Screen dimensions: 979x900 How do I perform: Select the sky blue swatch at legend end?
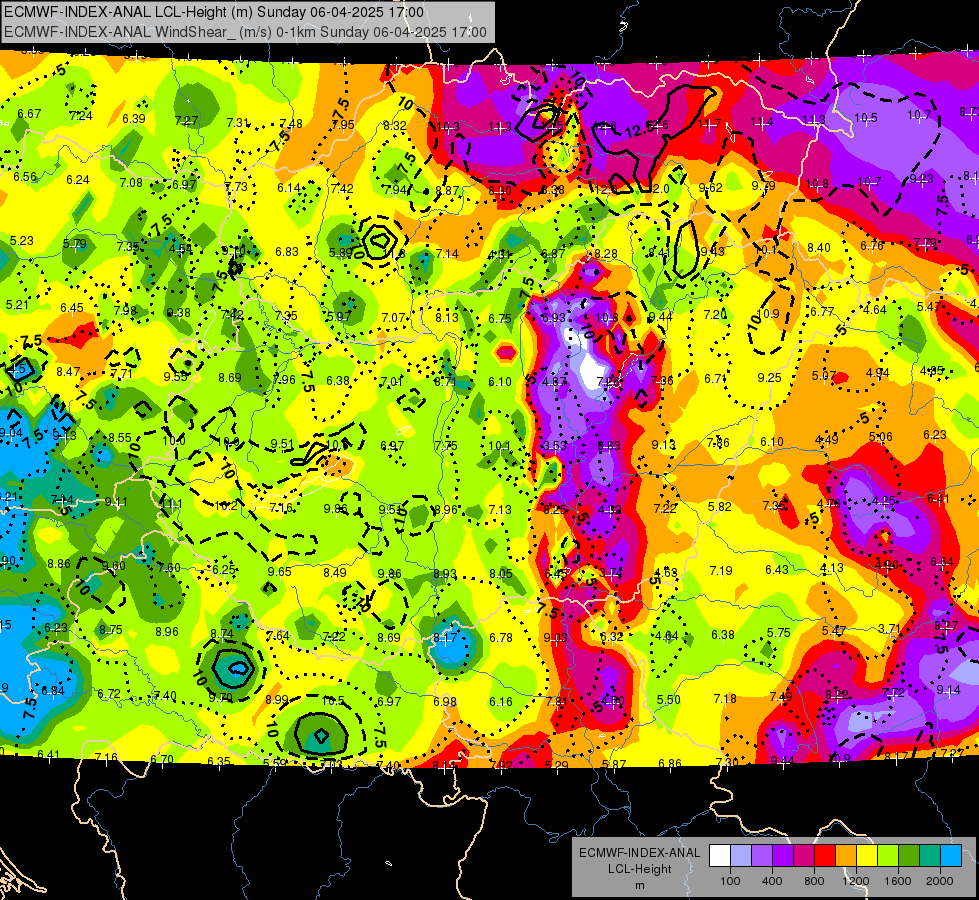[x=951, y=856]
